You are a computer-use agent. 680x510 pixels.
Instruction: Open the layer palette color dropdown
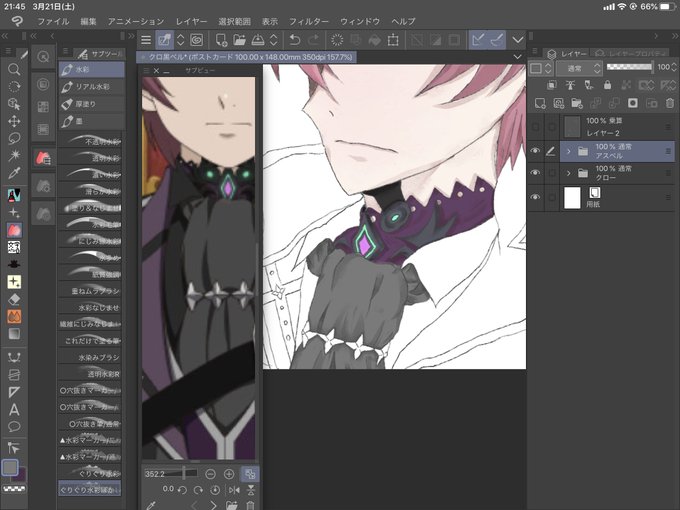click(x=541, y=68)
